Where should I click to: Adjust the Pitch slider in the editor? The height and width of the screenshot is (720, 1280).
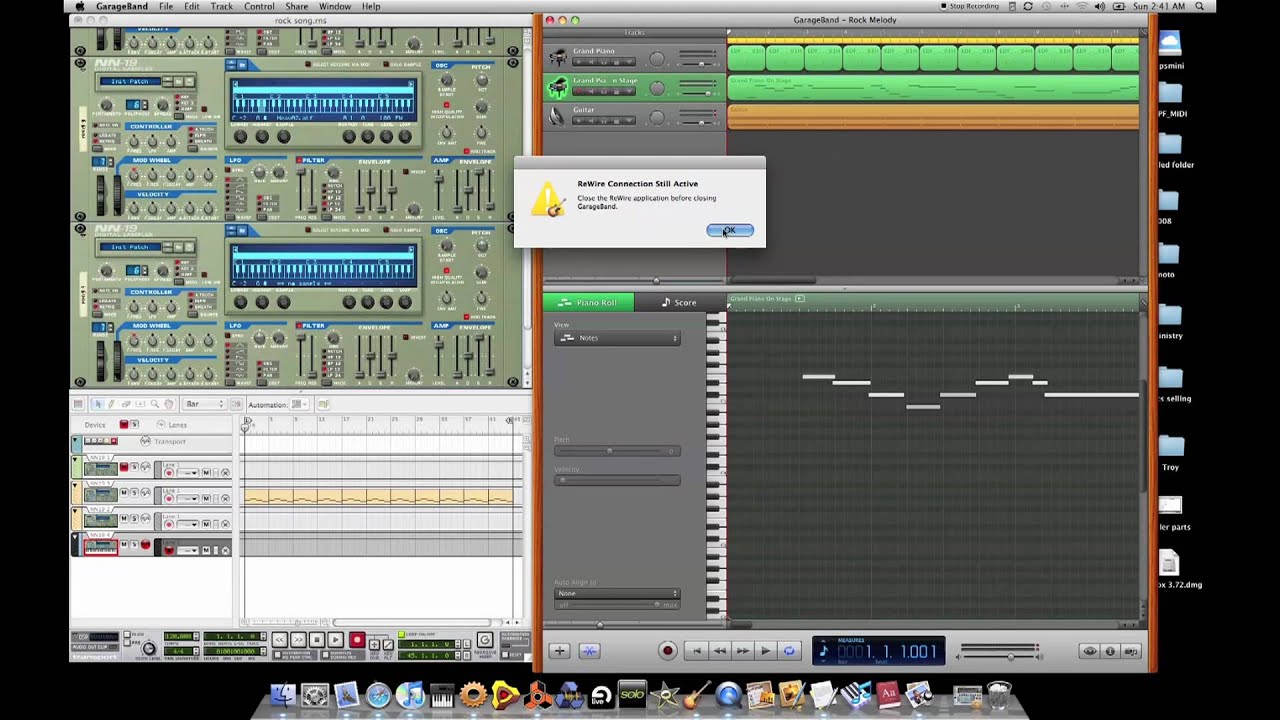tap(617, 451)
